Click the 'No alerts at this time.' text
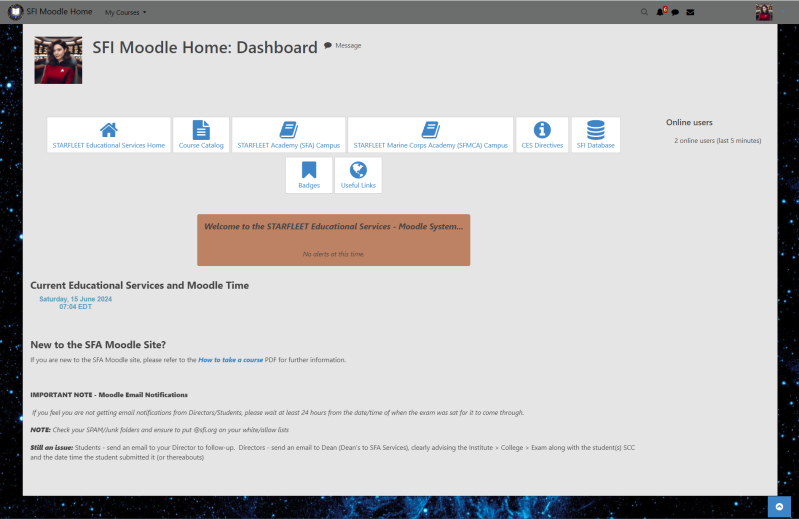 click(x=333, y=254)
